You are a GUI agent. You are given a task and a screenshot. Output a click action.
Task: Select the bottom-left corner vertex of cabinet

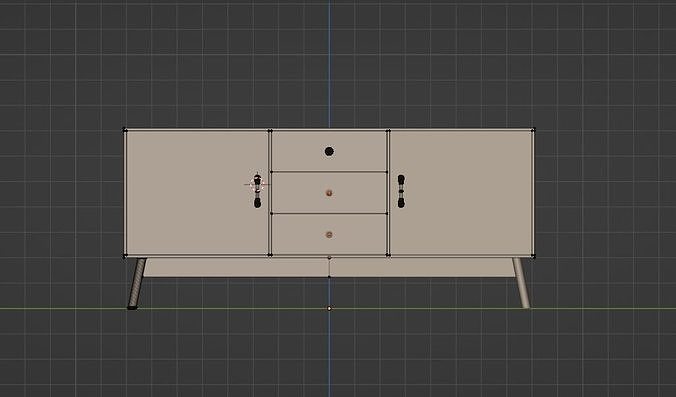pos(125,256)
